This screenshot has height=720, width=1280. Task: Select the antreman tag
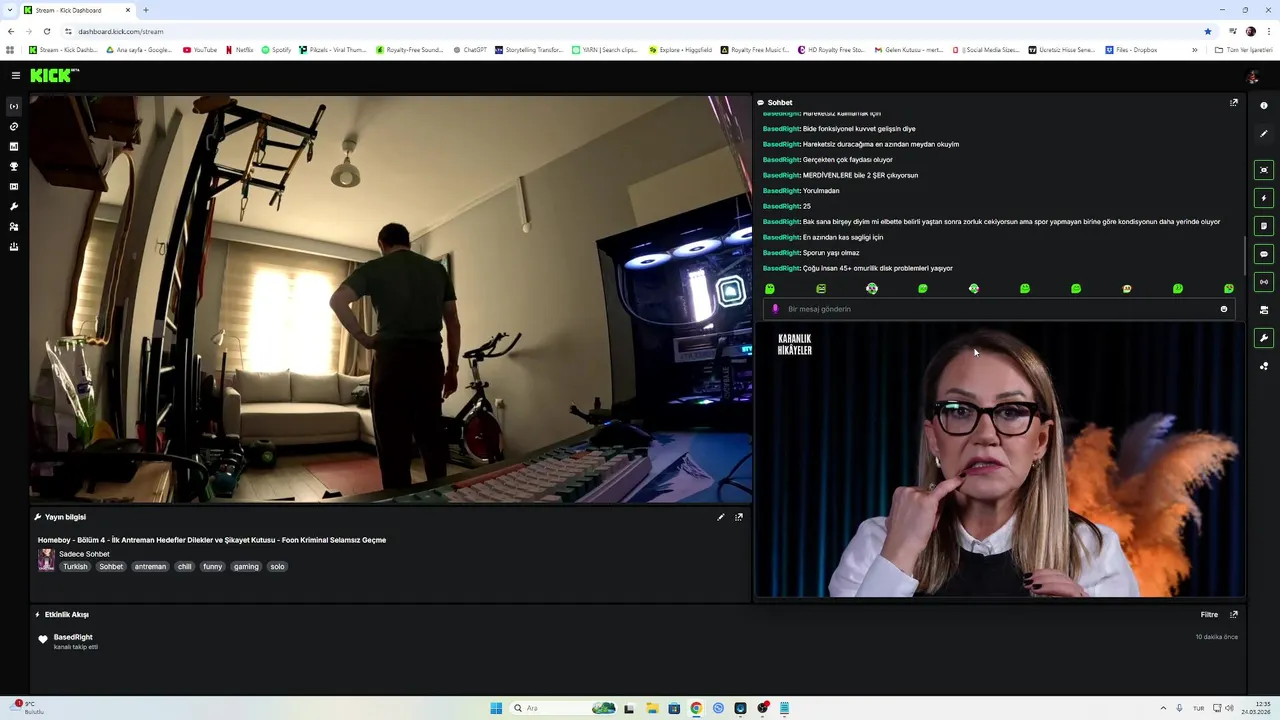click(150, 567)
